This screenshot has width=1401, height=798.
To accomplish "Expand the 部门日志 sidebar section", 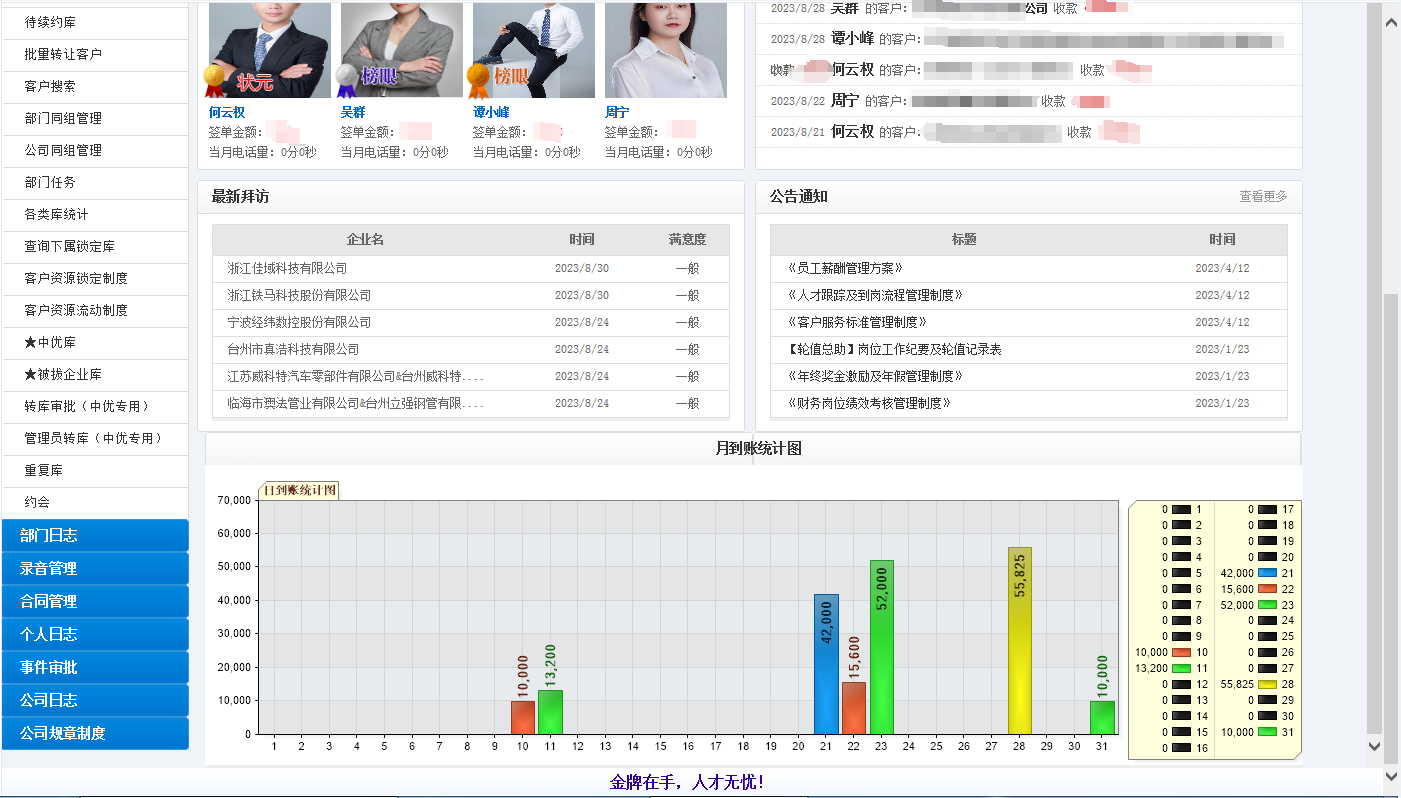I will point(94,535).
